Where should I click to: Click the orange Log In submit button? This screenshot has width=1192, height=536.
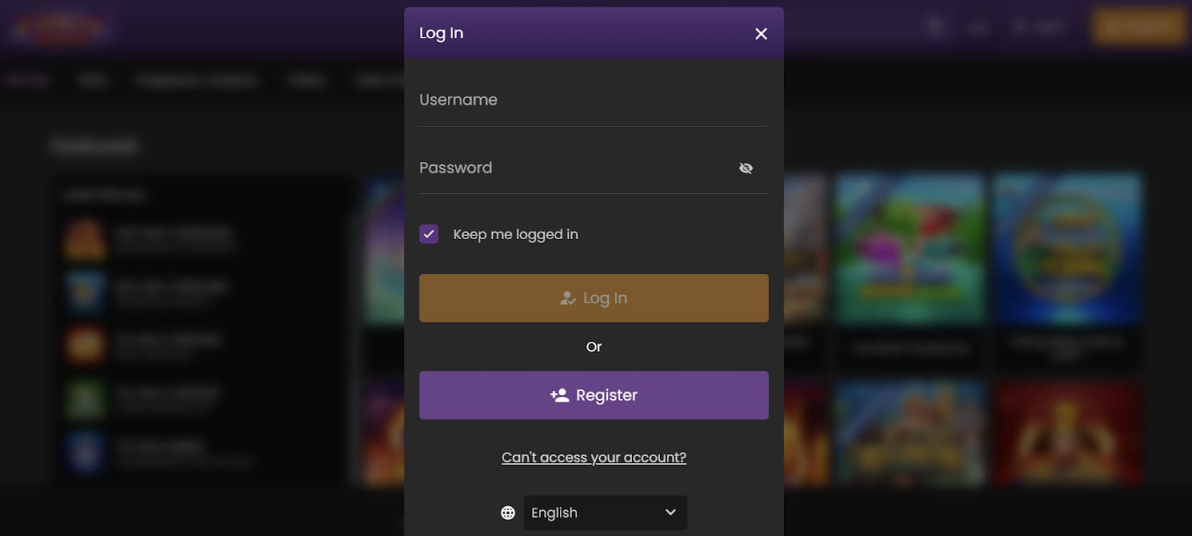(594, 298)
